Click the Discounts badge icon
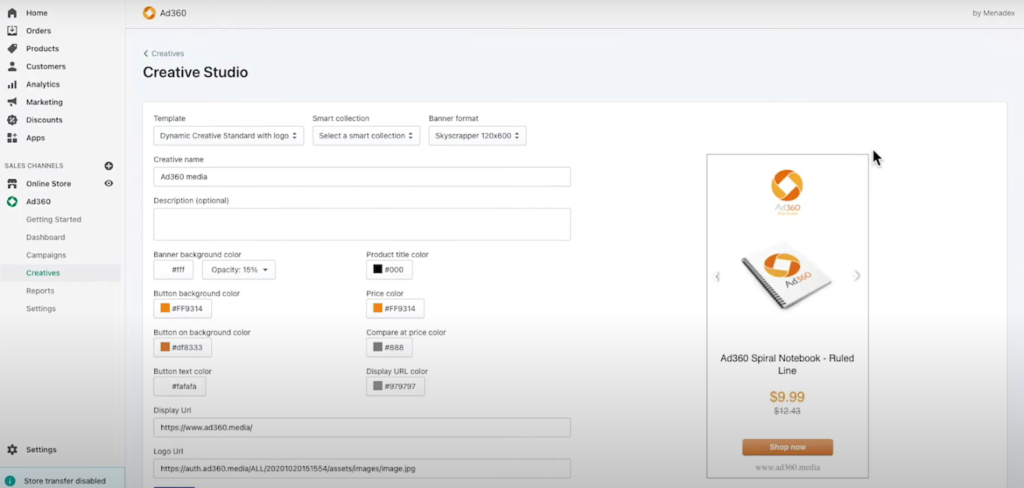Screen dimensions: 1024x488 [12, 120]
